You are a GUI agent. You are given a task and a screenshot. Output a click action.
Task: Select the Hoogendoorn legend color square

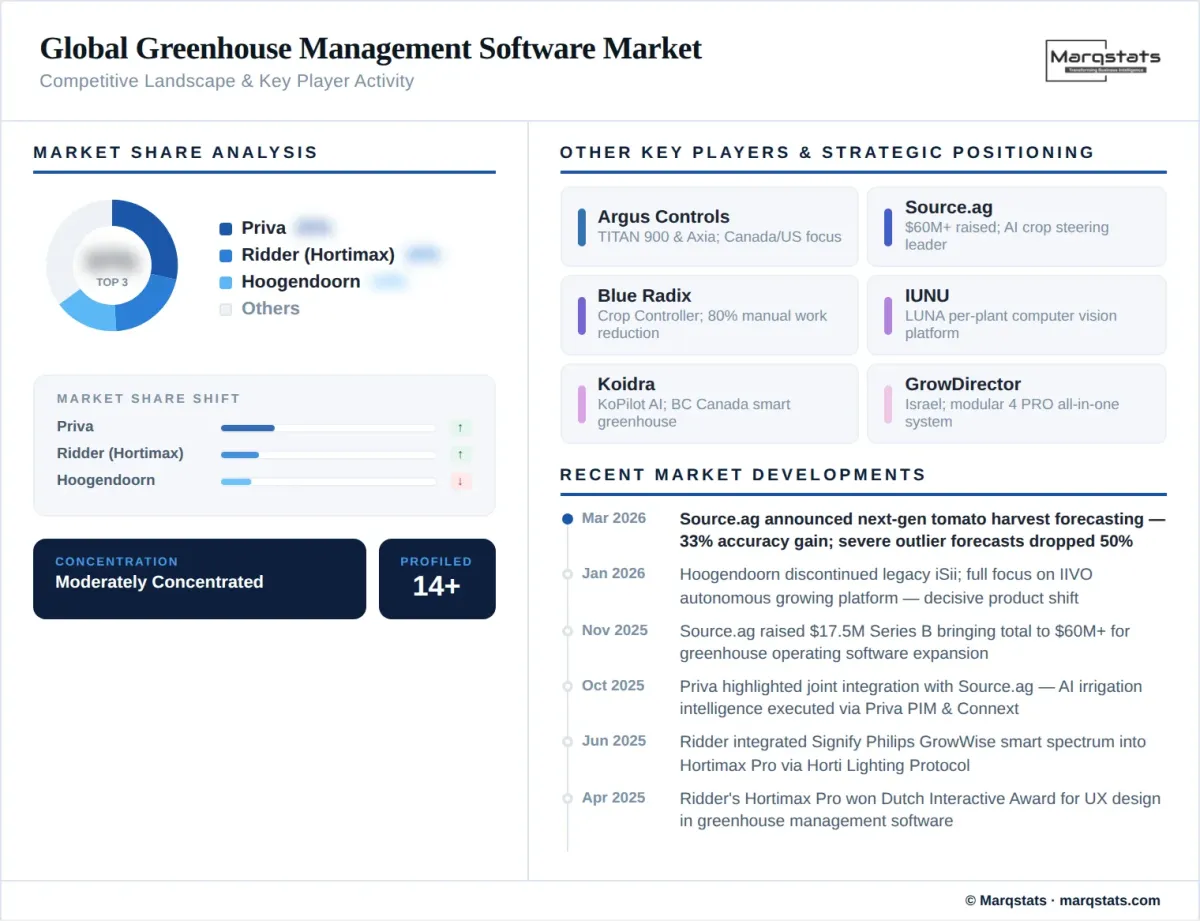point(226,281)
